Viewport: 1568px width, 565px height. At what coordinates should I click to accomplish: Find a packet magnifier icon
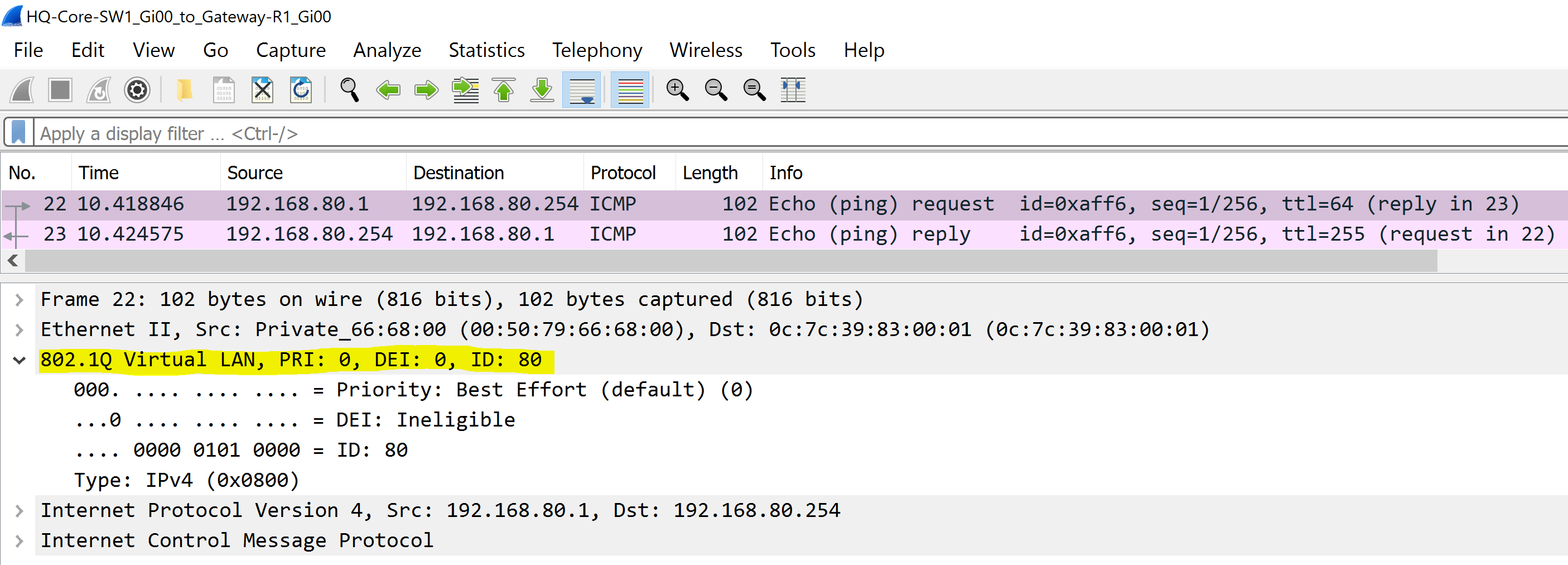349,90
